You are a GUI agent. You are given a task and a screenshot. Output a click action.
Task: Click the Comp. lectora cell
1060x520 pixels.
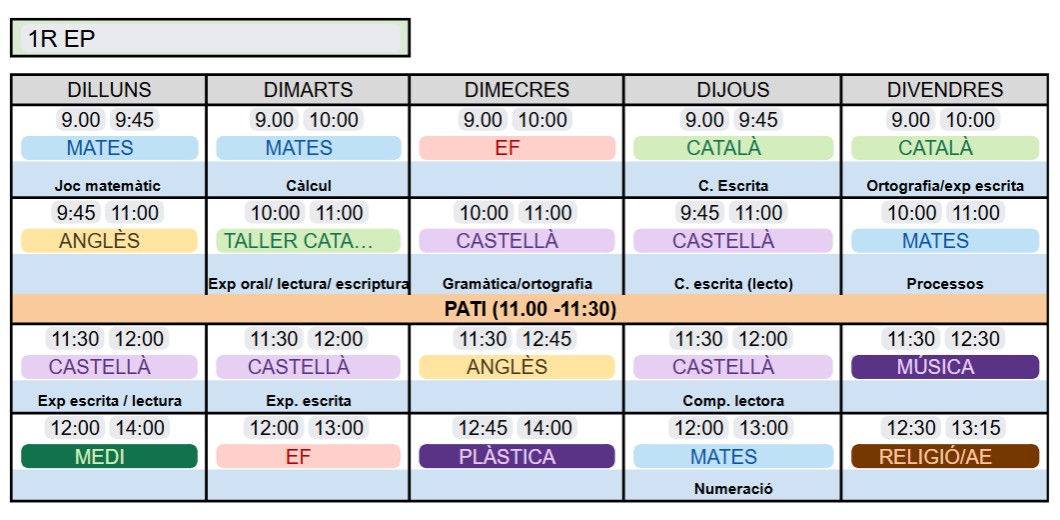[x=732, y=401]
